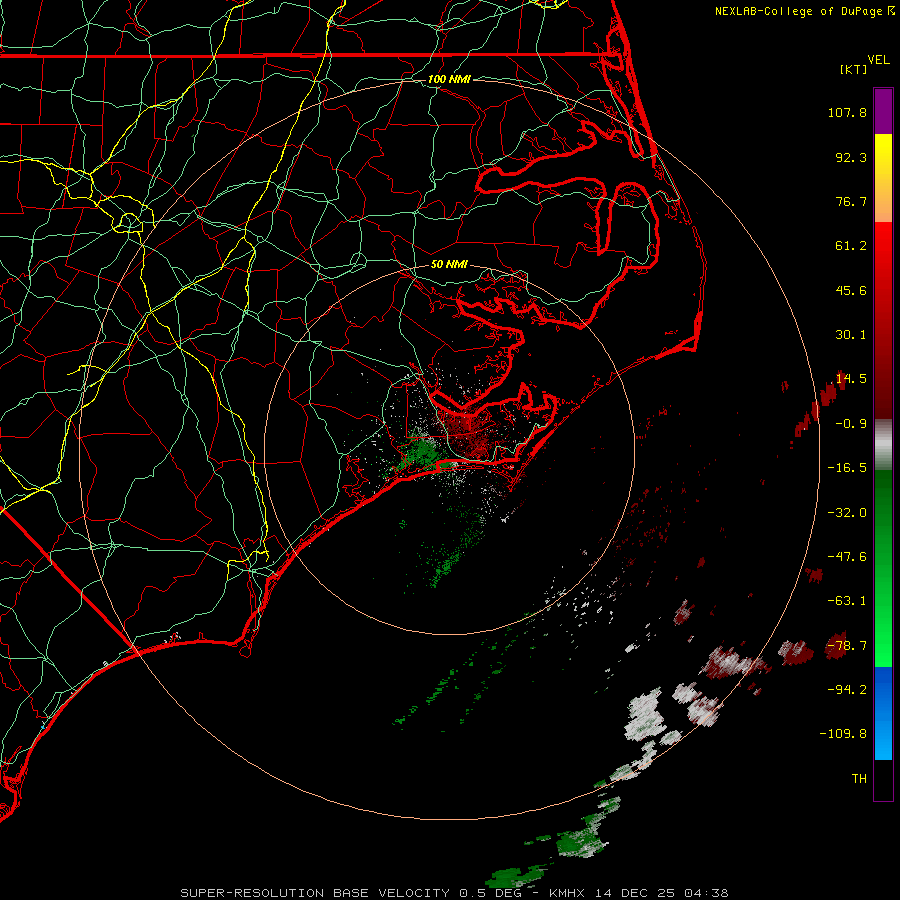Click the 14.5 legend value
This screenshot has width=900, height=900.
click(x=851, y=379)
